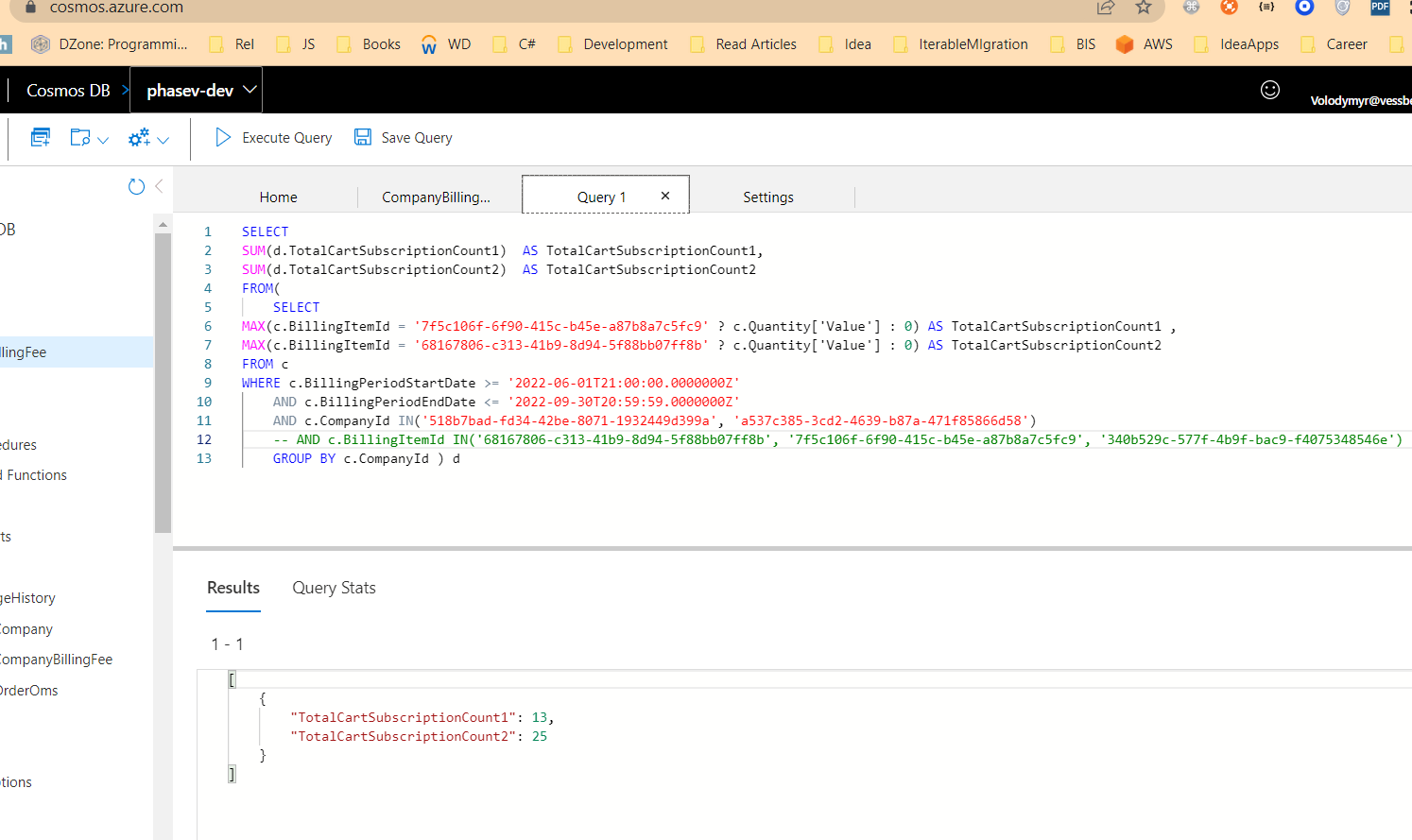This screenshot has height=840, width=1412.
Task: Switch to the CompanyBilling... tab
Action: 436,197
